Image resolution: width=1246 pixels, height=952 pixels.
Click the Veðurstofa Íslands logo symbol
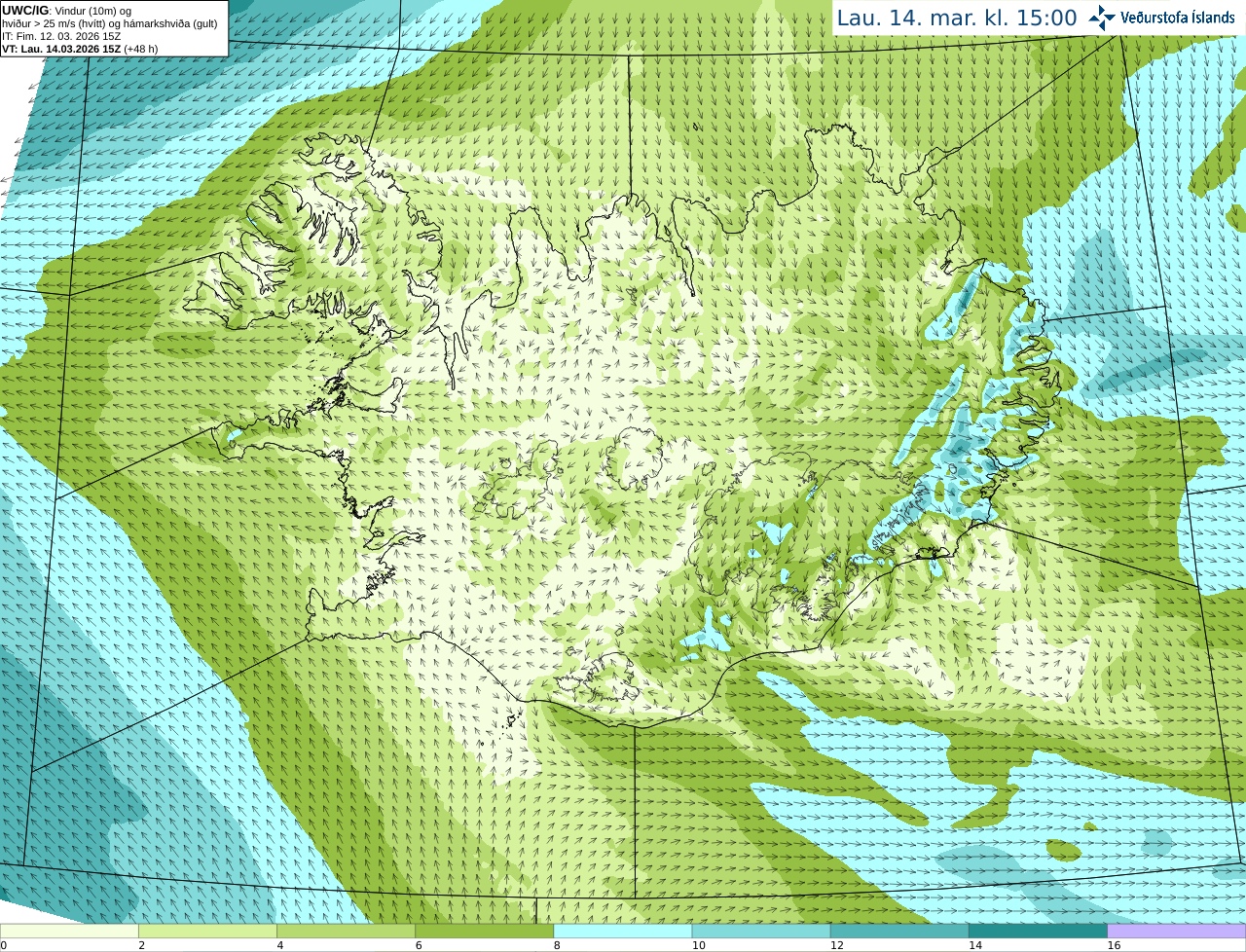tap(1102, 18)
